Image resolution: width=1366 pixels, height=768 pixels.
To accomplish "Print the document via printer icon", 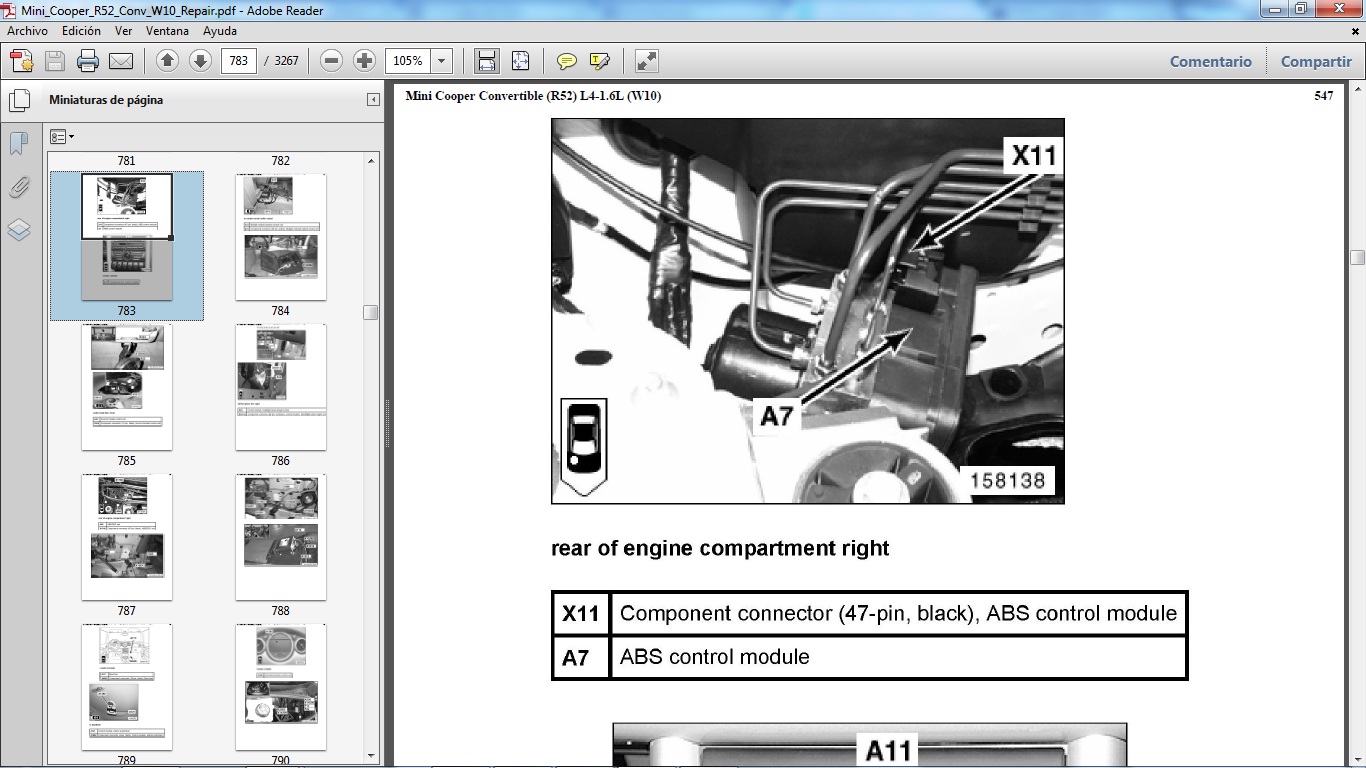I will [88, 61].
